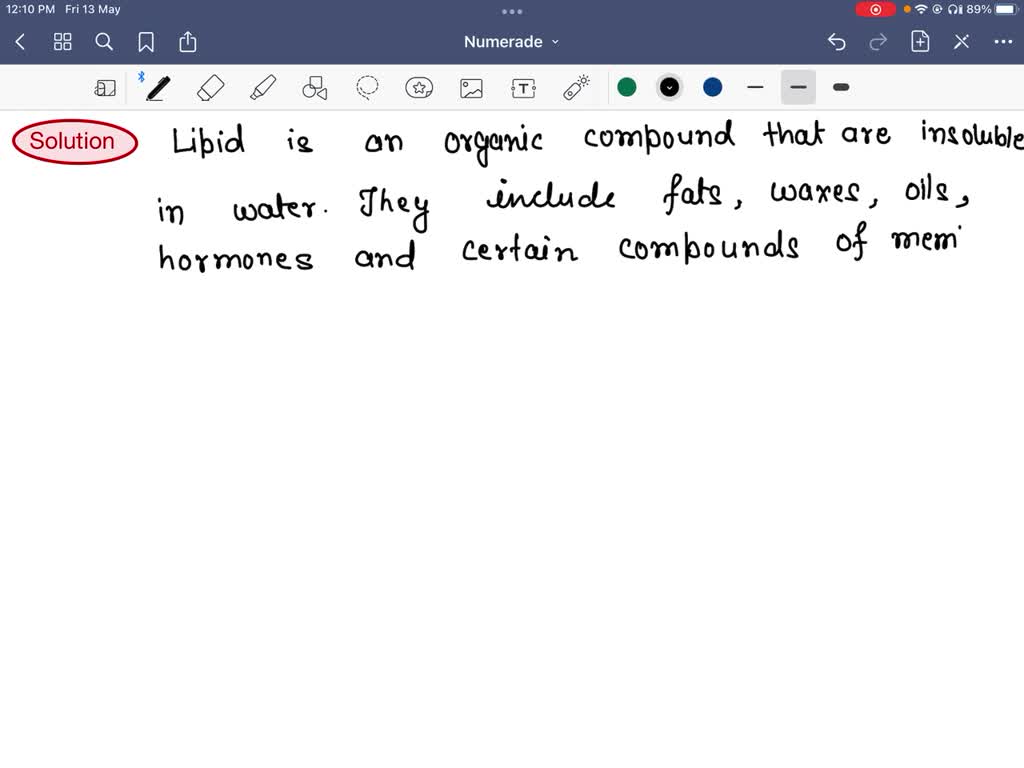Choose the green ink color

(x=627, y=88)
